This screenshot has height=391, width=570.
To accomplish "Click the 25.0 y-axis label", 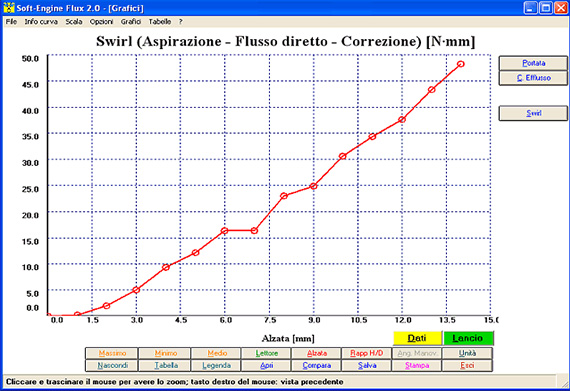I will pyautogui.click(x=30, y=189).
